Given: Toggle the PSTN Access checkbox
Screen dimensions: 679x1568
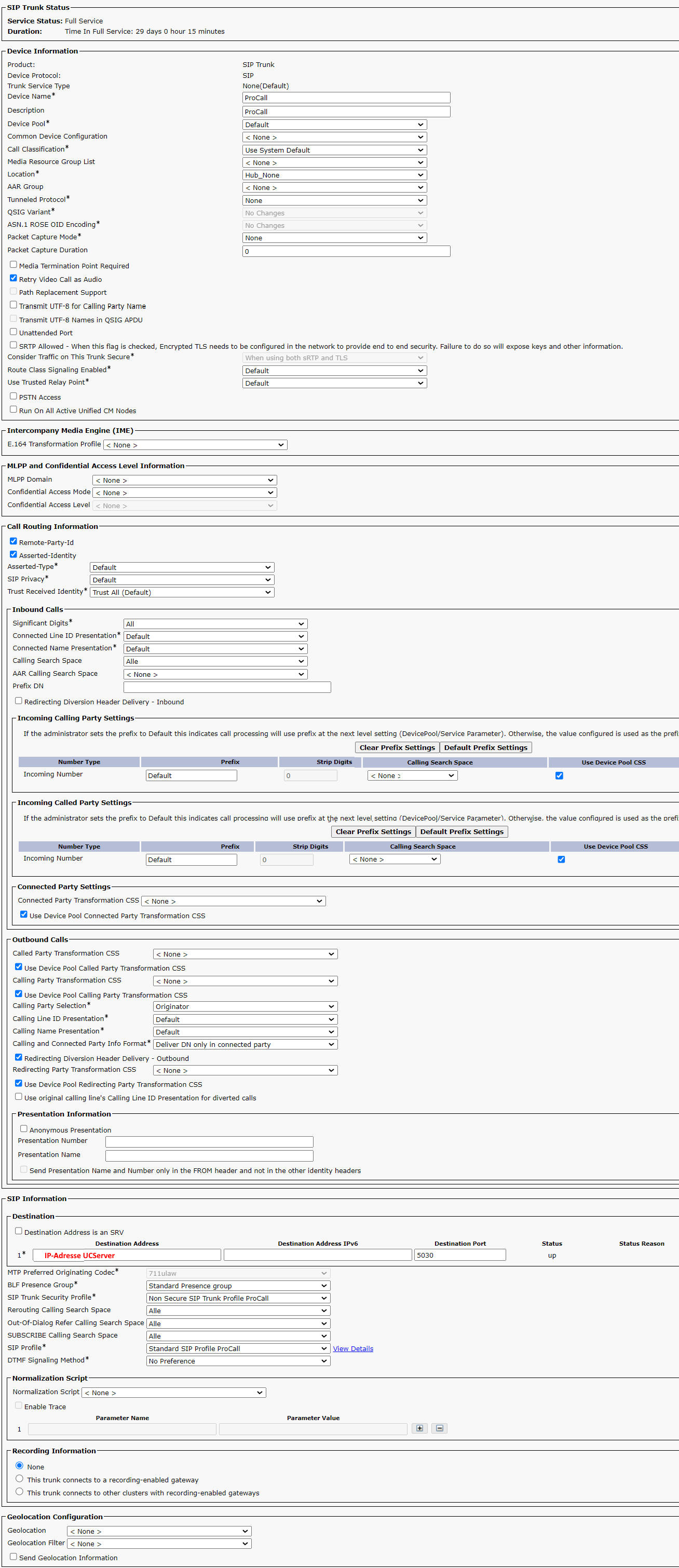Looking at the screenshot, I should pyautogui.click(x=13, y=396).
